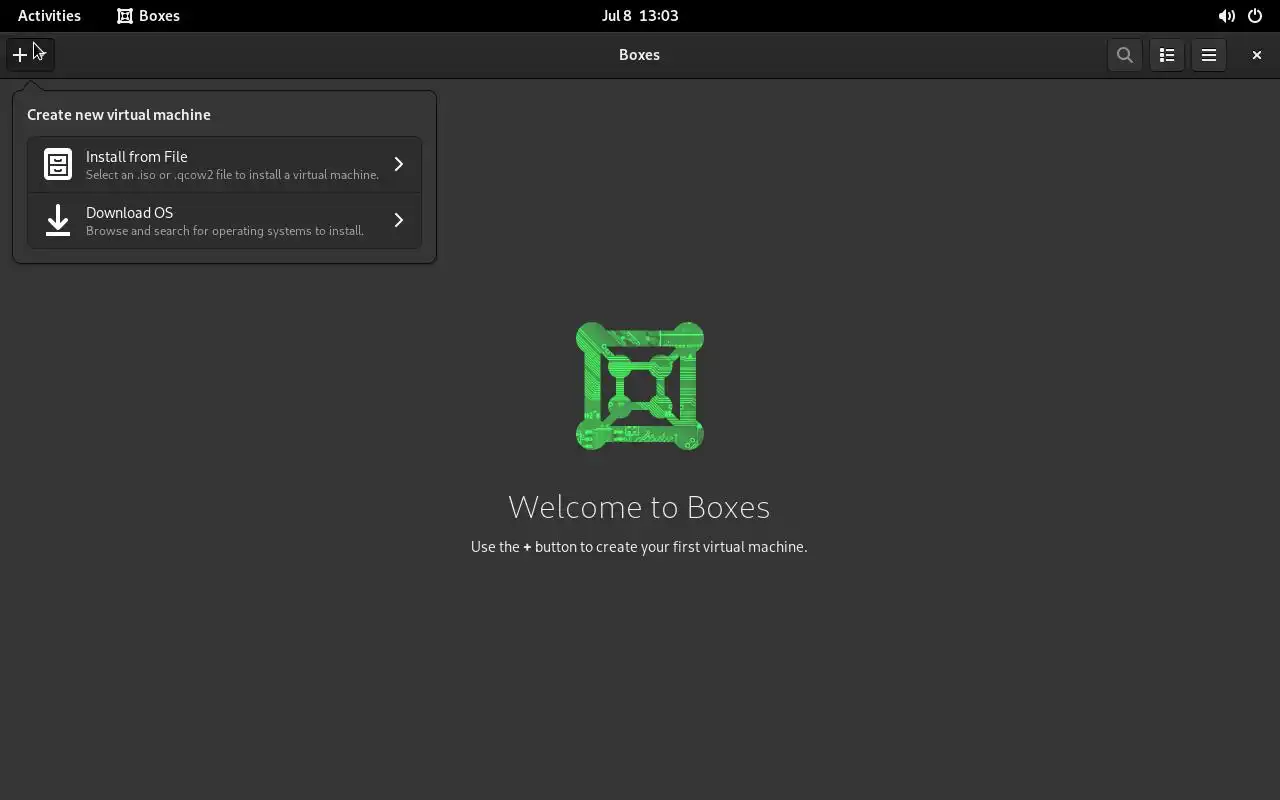Viewport: 1280px width, 800px height.
Task: Expand the Install from File chevron
Action: click(398, 164)
